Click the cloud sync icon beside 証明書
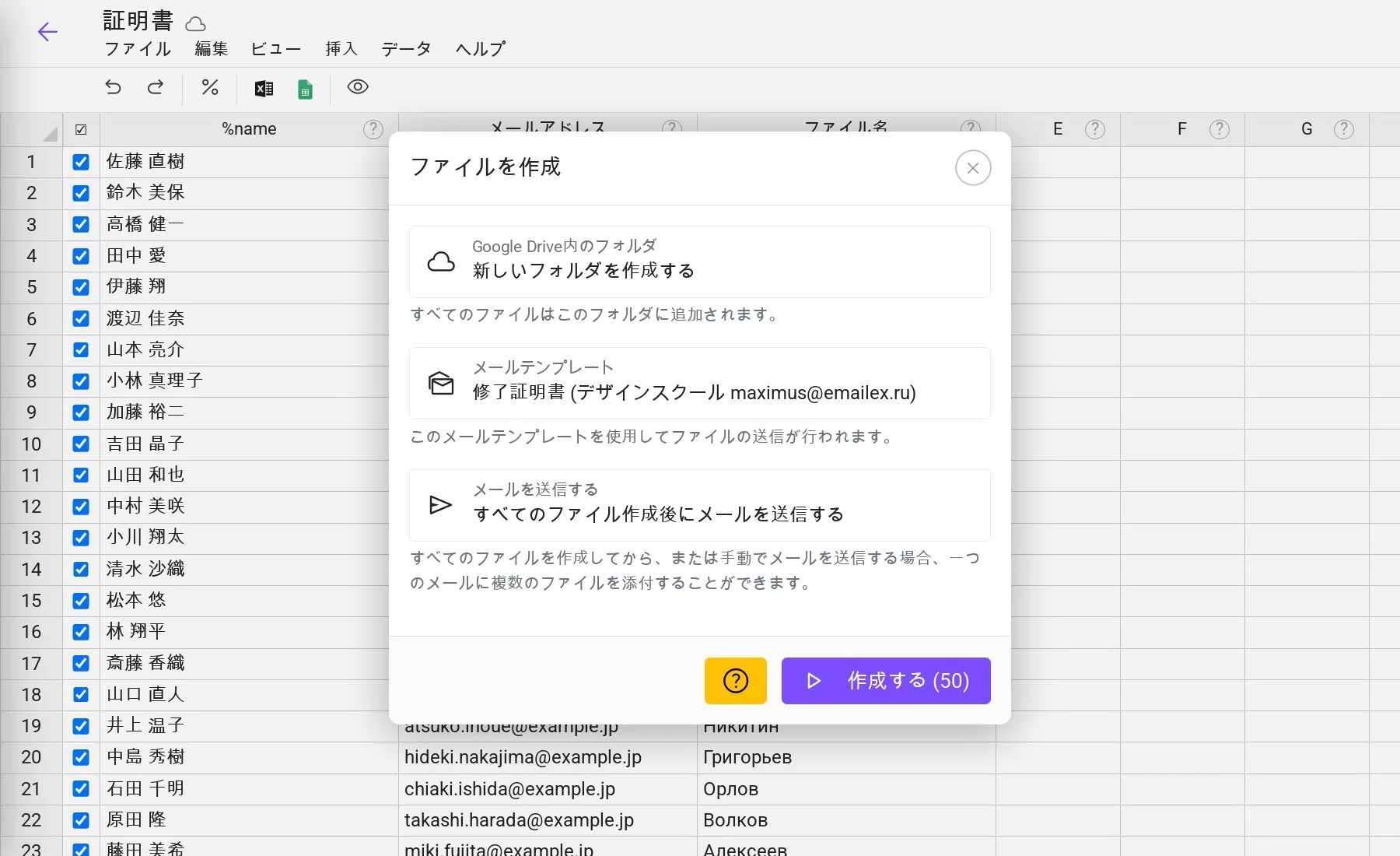Viewport: 1400px width, 856px height. tap(196, 24)
